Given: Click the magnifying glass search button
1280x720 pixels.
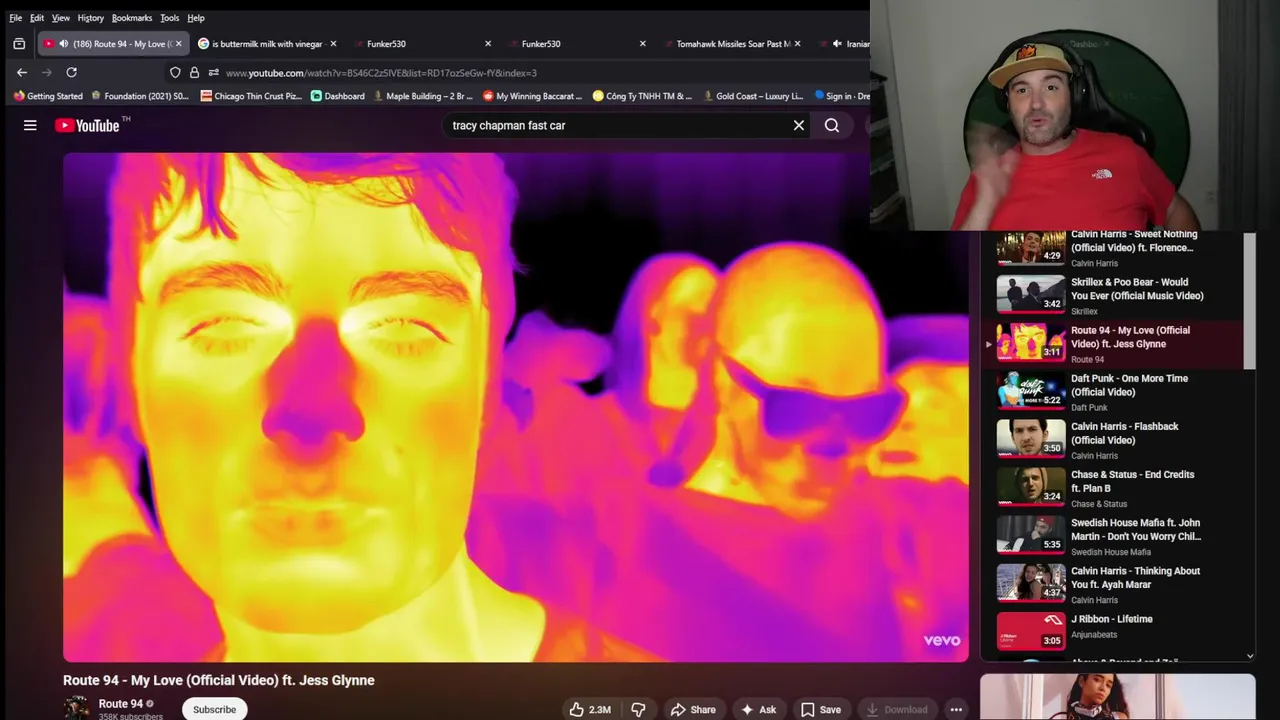Looking at the screenshot, I should pos(832,125).
